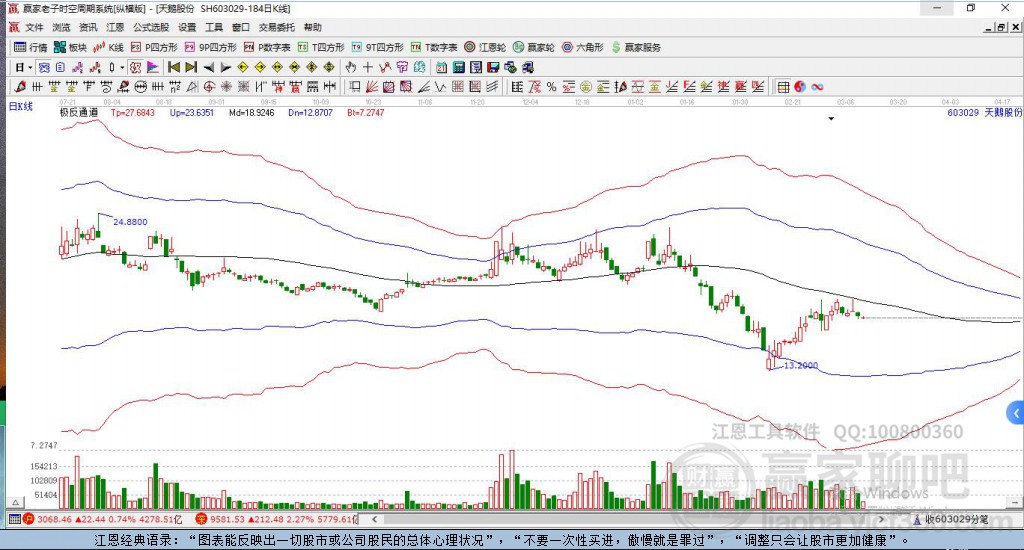
Task: Click the inner window restore button
Action: coord(1001,27)
